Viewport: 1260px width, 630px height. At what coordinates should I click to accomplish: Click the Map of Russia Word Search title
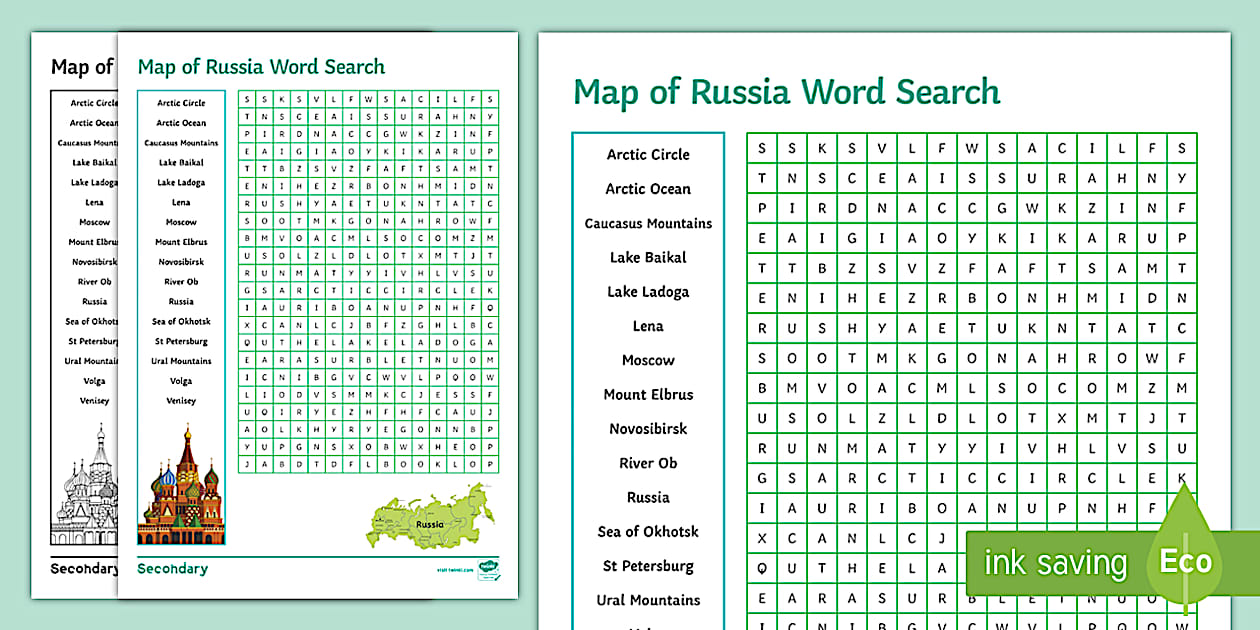(x=785, y=91)
